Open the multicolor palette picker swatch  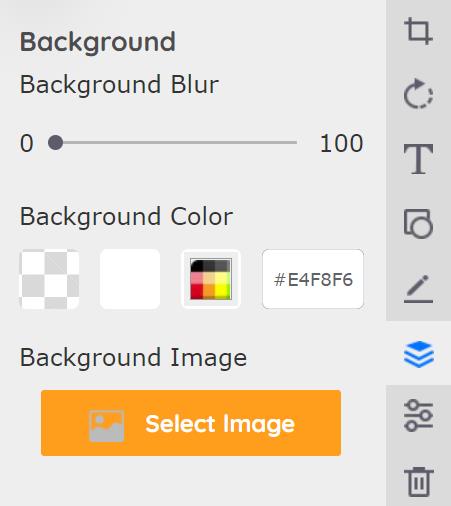pyautogui.click(x=211, y=279)
